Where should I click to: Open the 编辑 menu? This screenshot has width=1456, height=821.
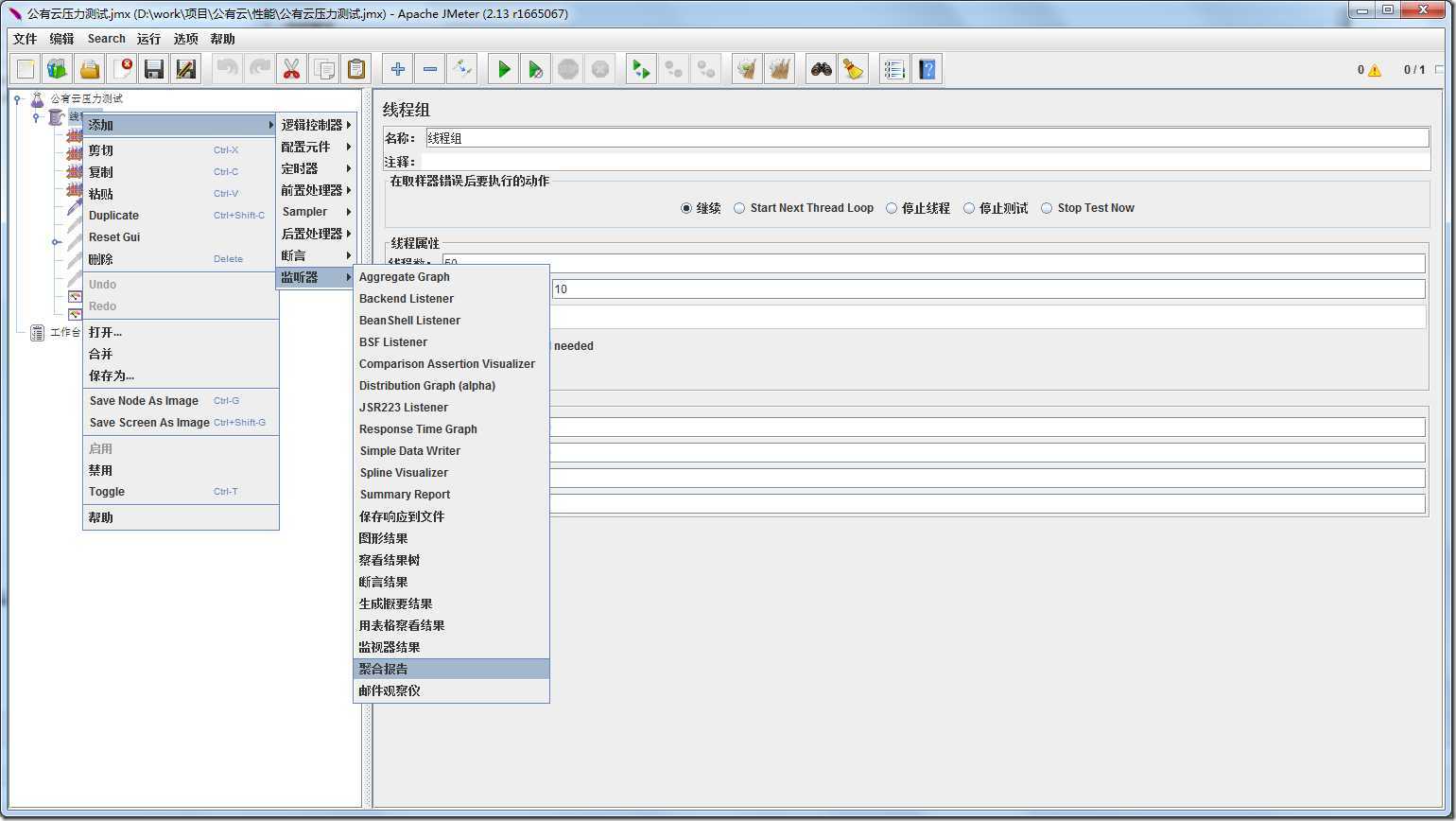[x=61, y=39]
